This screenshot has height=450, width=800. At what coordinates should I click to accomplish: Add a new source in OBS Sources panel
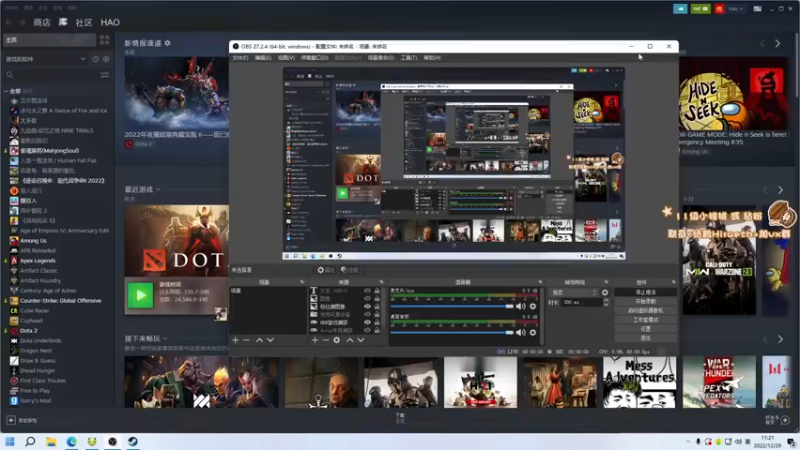tap(315, 340)
